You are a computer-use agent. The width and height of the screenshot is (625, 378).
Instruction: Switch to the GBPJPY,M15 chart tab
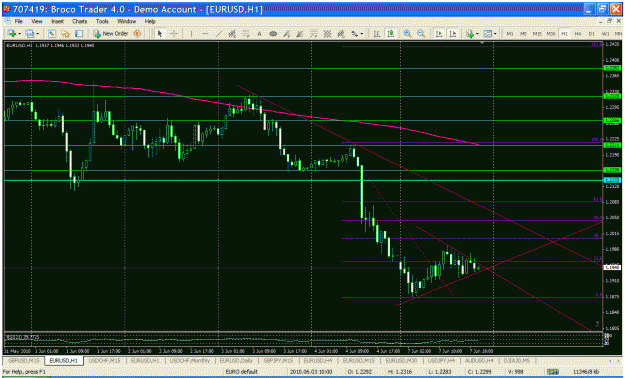[278, 360]
